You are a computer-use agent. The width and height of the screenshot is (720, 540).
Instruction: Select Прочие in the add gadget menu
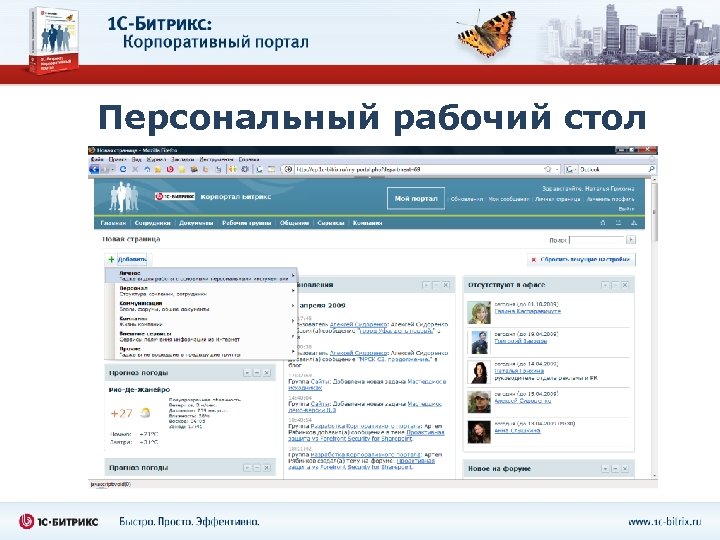point(201,351)
